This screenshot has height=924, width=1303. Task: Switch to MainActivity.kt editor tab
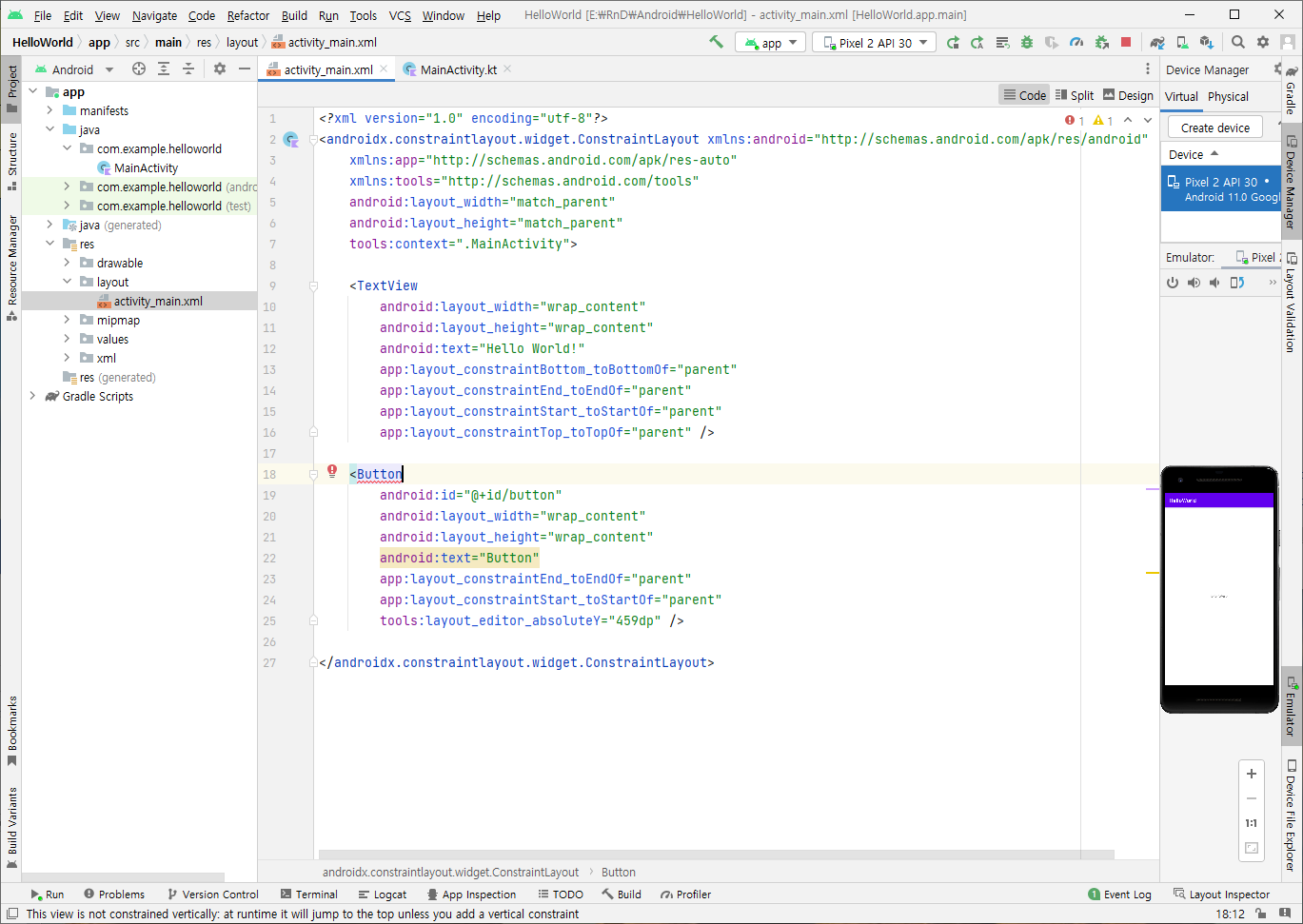[x=458, y=69]
